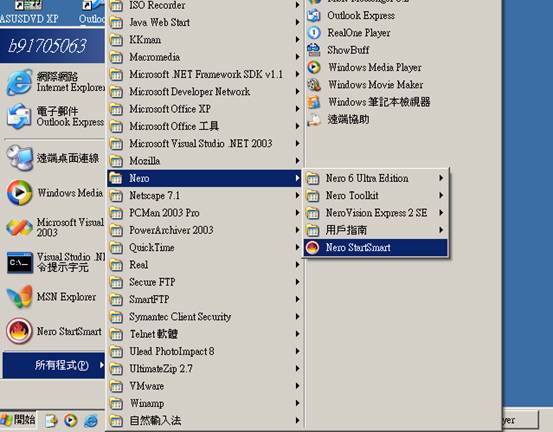The height and width of the screenshot is (432, 553).
Task: Click the arrow next to NeroVision Express 2 SE
Action: 441,213
